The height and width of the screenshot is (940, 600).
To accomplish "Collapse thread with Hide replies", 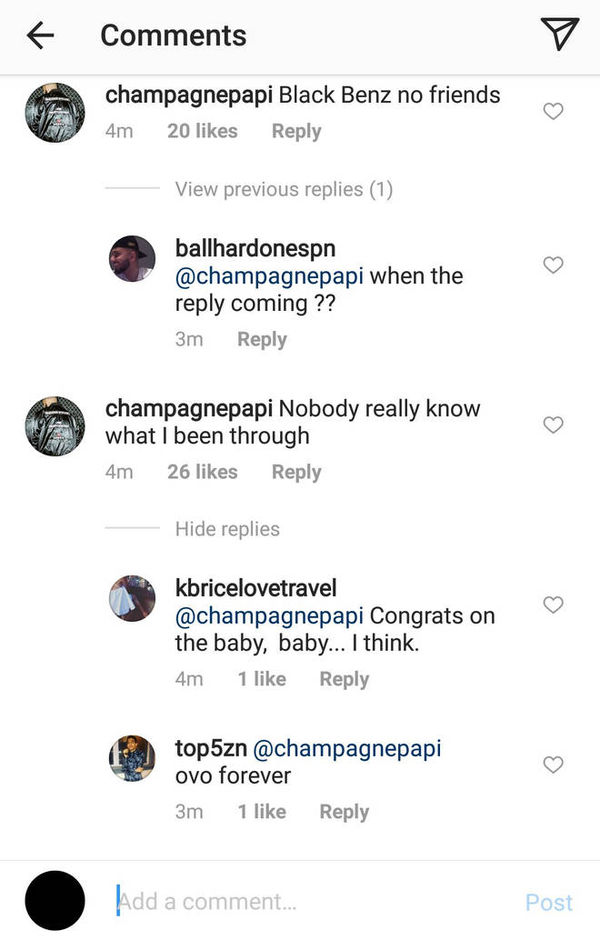I will (x=227, y=529).
